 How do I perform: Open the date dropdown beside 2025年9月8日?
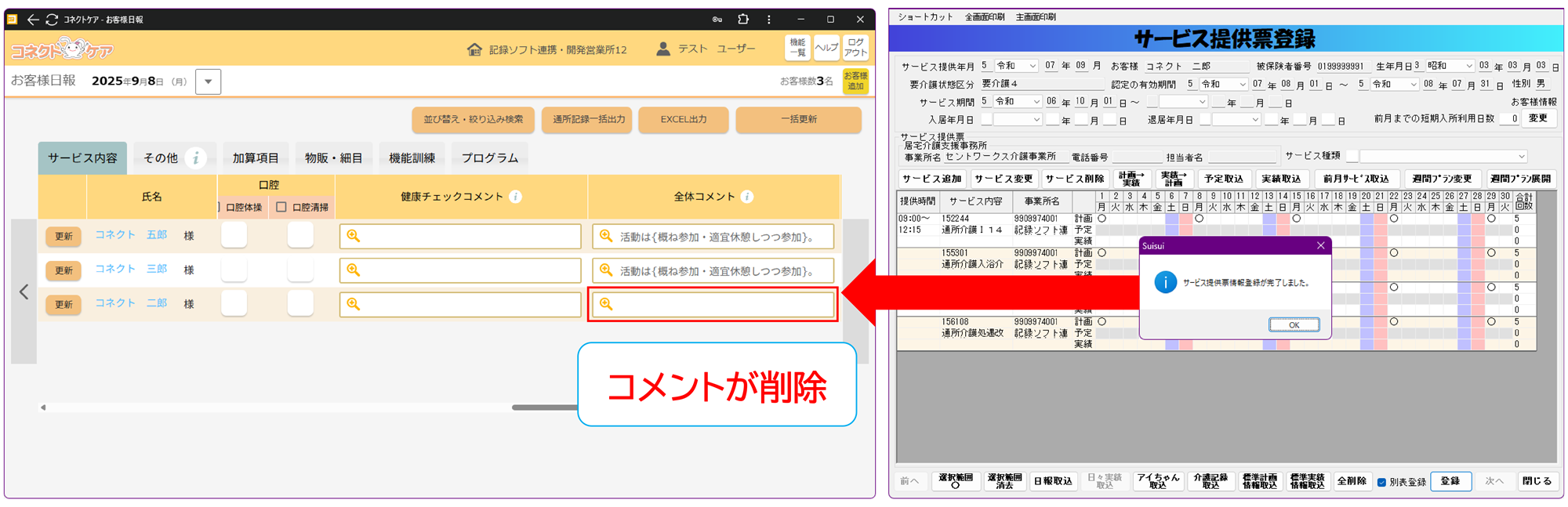pyautogui.click(x=208, y=81)
